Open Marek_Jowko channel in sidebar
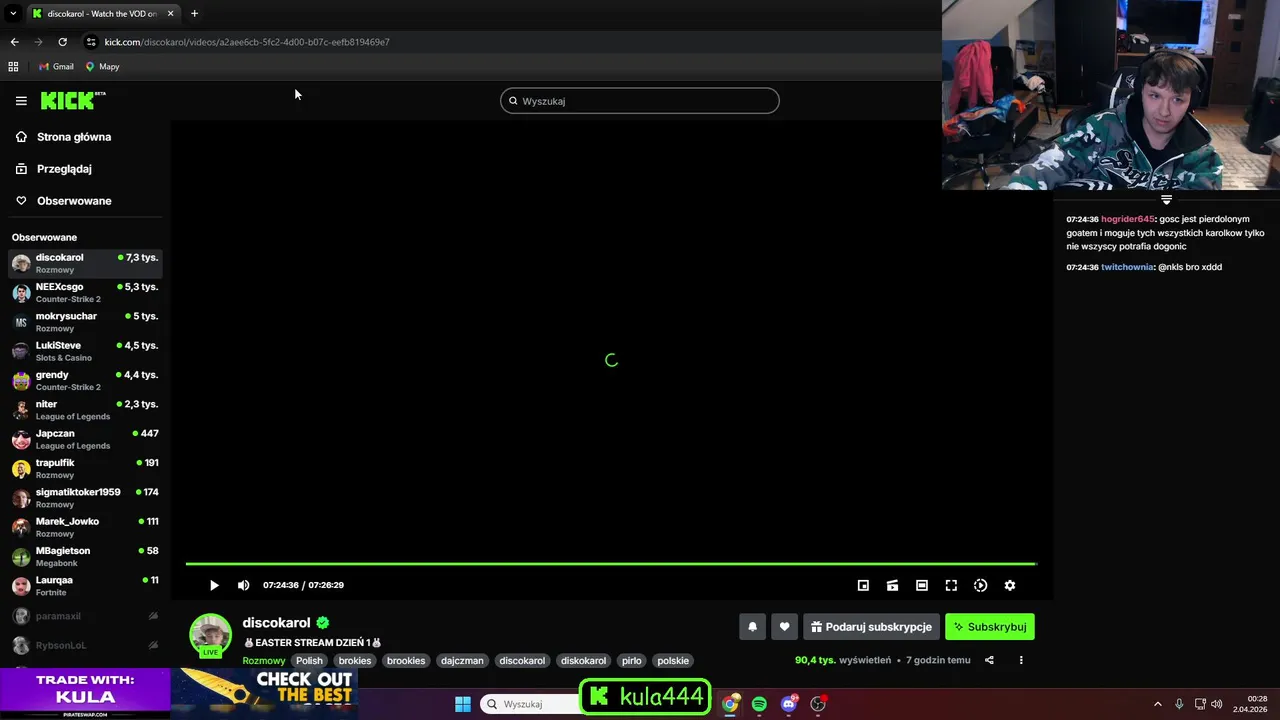The image size is (1280, 720). [85, 527]
